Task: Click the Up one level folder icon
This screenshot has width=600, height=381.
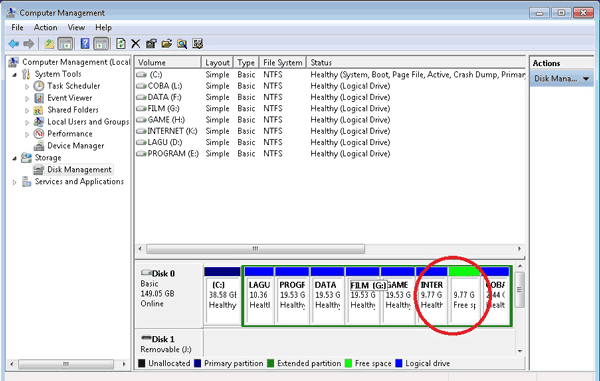Action: coord(49,44)
